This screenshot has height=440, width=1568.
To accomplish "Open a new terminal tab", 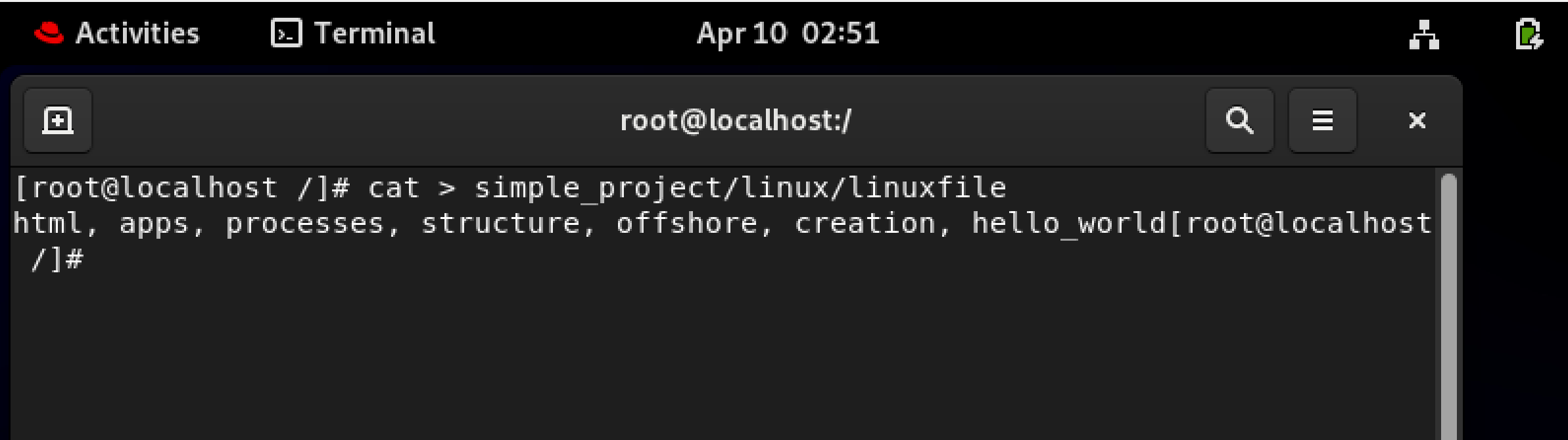I will click(58, 120).
